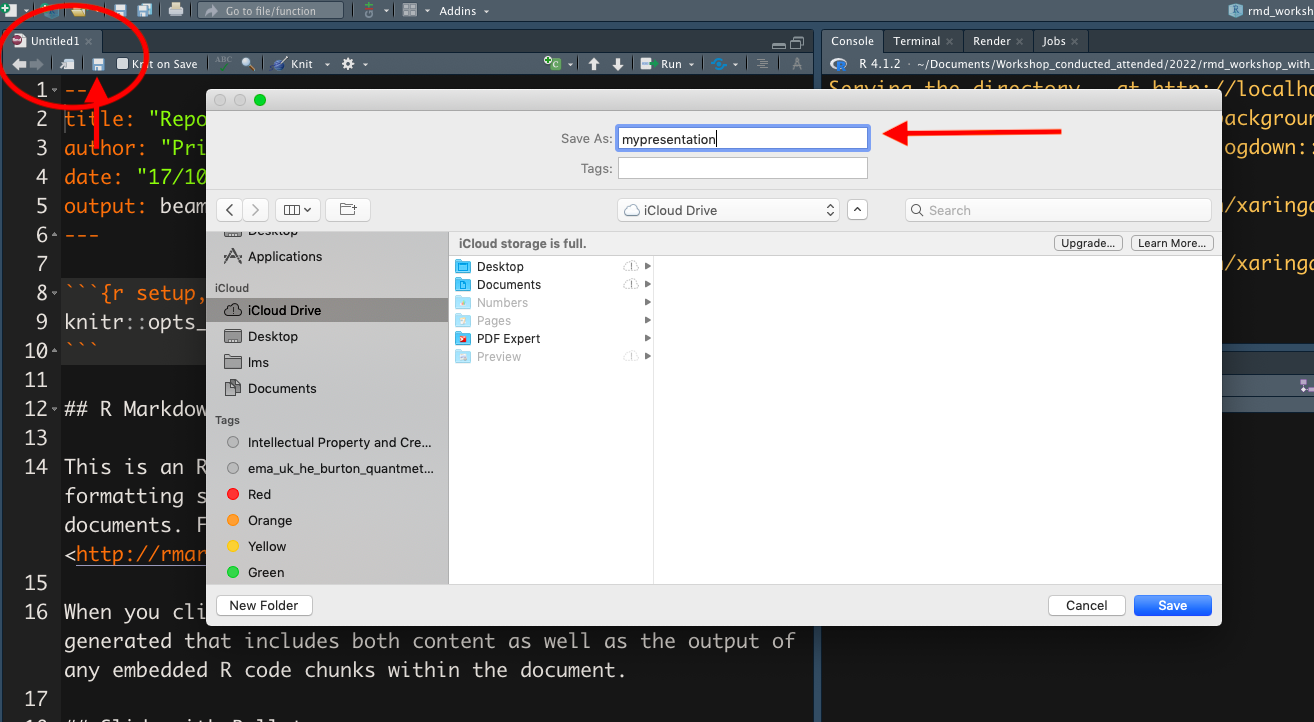
Task: Expand the Desktop folder arrow in file list
Action: pos(648,267)
